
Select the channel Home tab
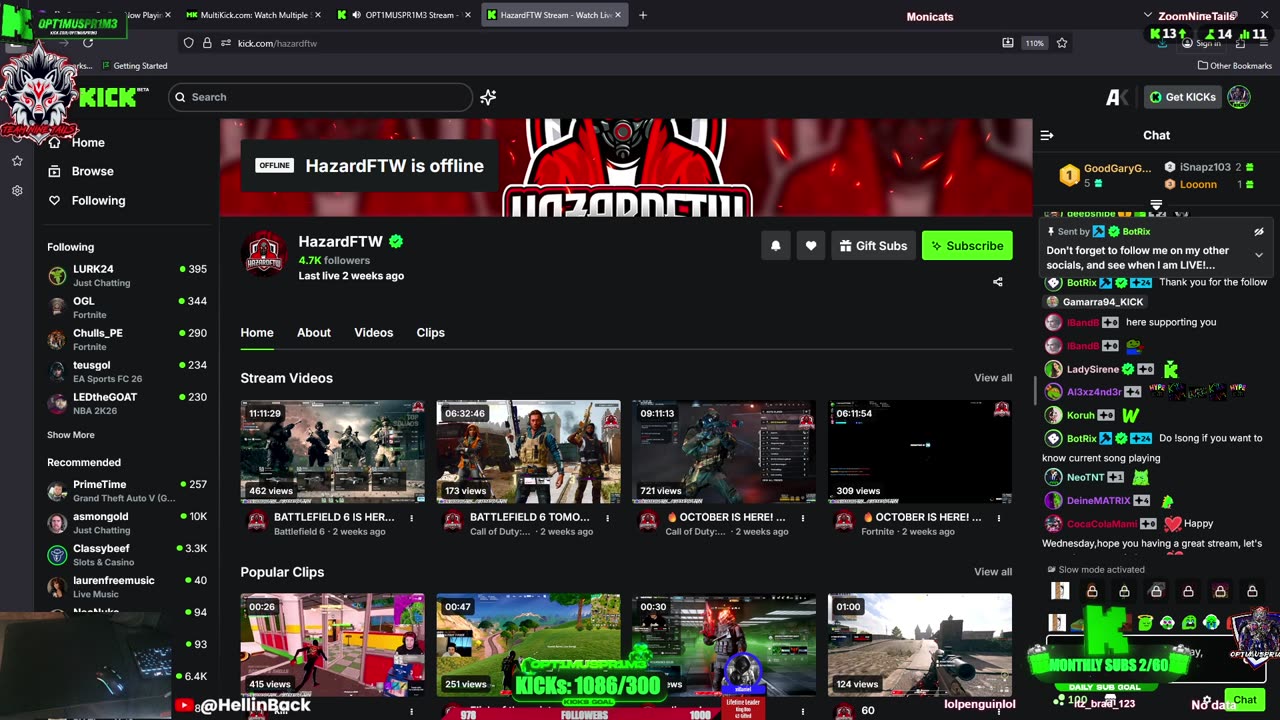(257, 332)
